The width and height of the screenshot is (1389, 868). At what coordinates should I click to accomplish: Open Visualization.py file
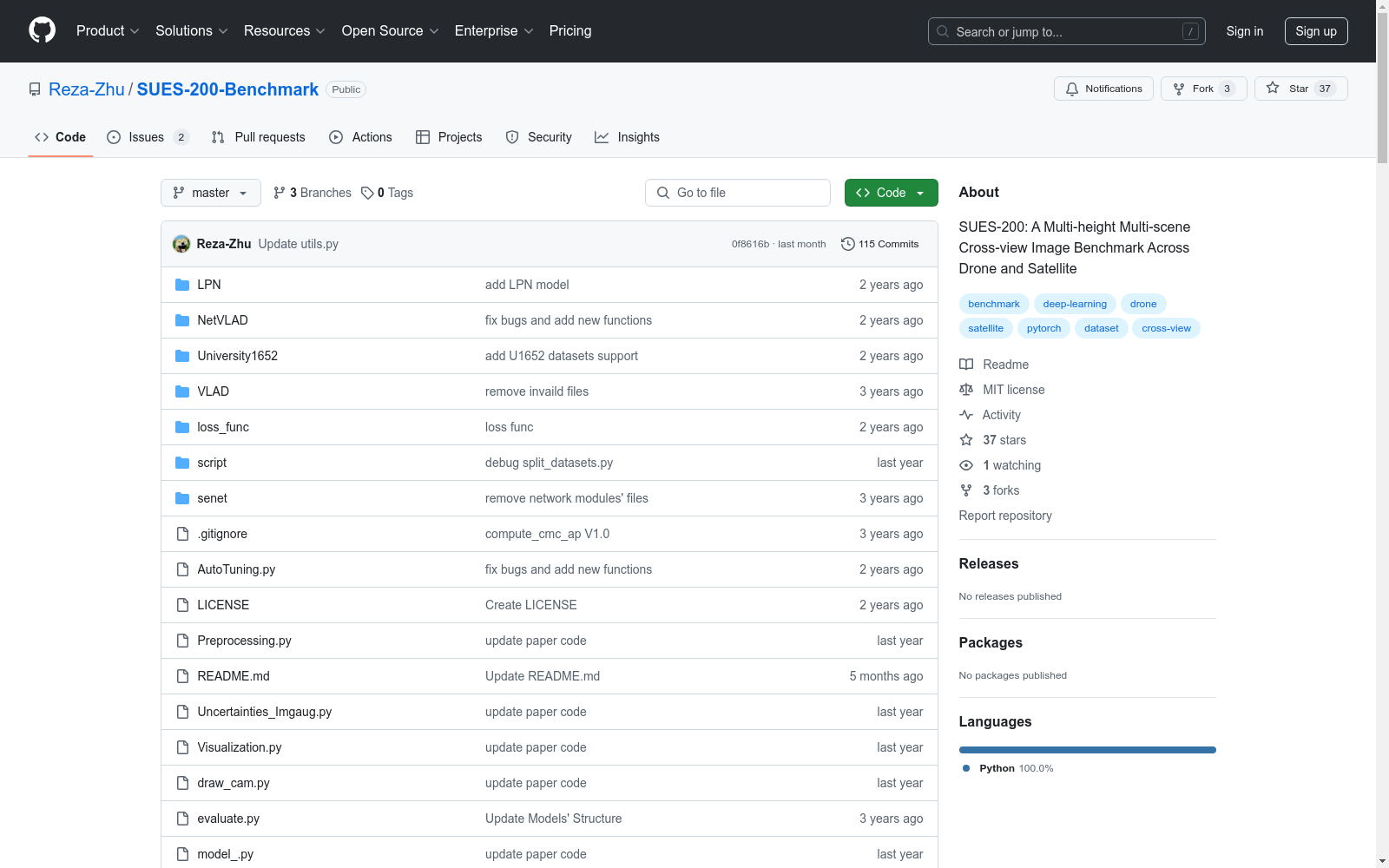click(x=240, y=747)
